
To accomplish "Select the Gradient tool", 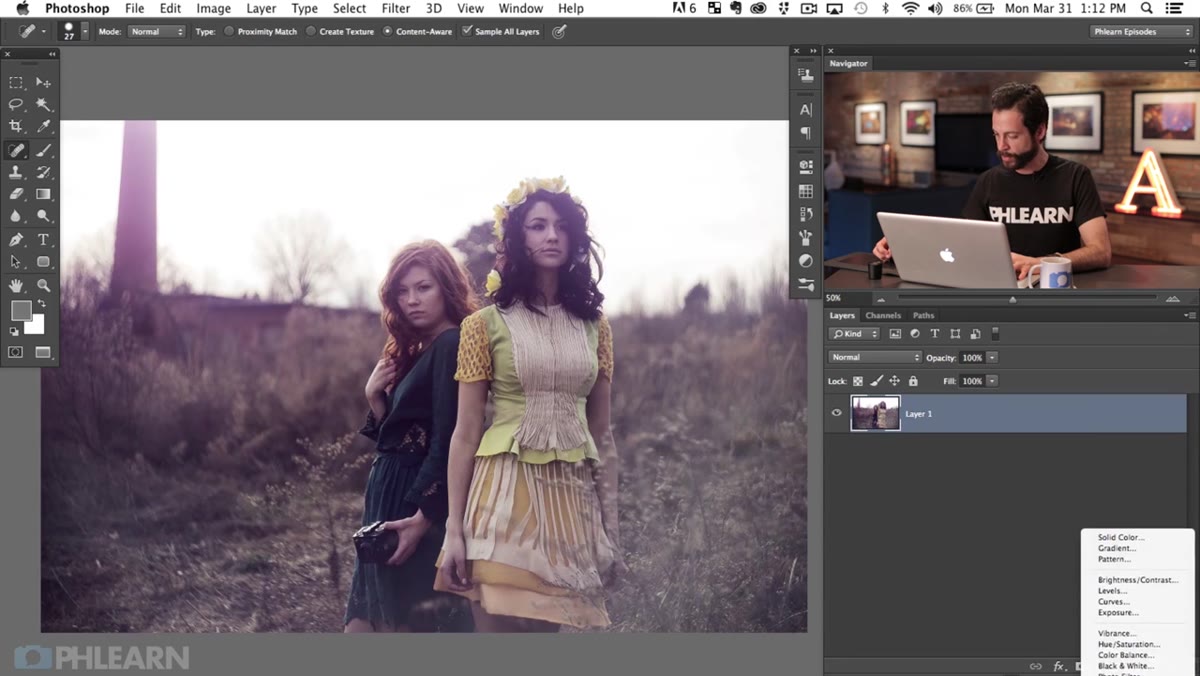I will pos(43,194).
